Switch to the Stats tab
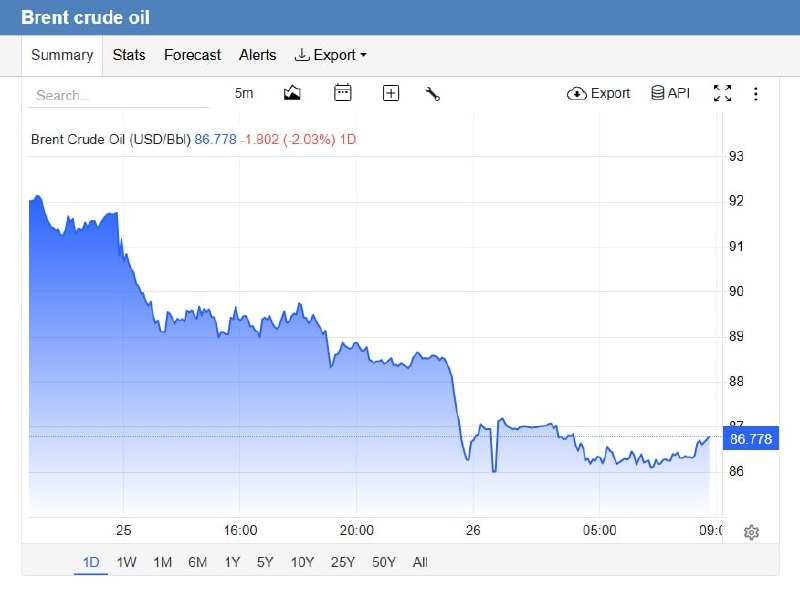 [x=129, y=55]
